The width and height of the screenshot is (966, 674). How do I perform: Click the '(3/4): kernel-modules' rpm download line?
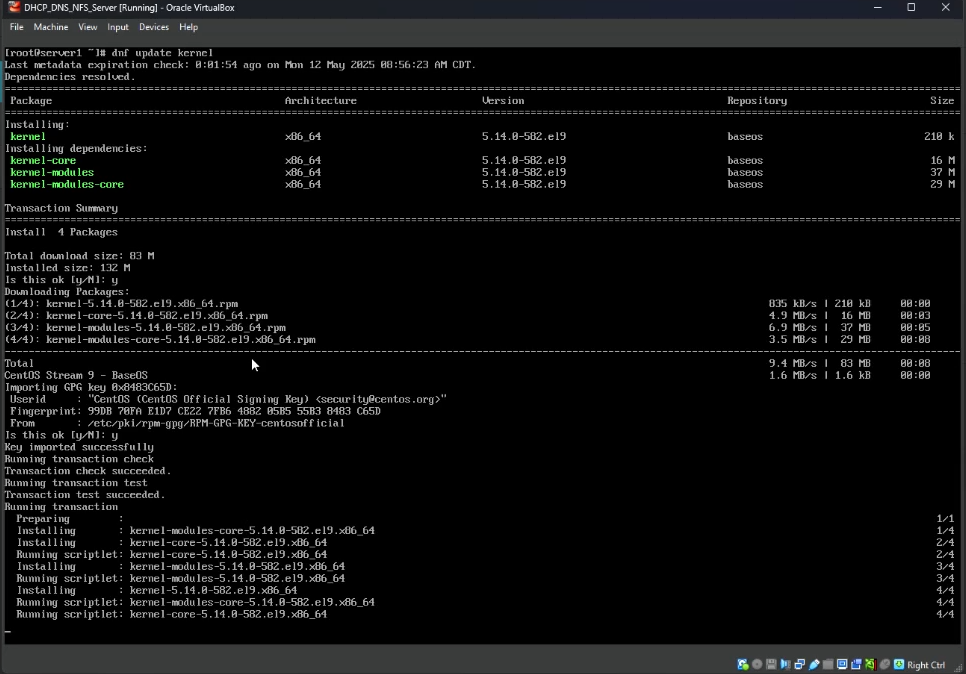(x=145, y=328)
